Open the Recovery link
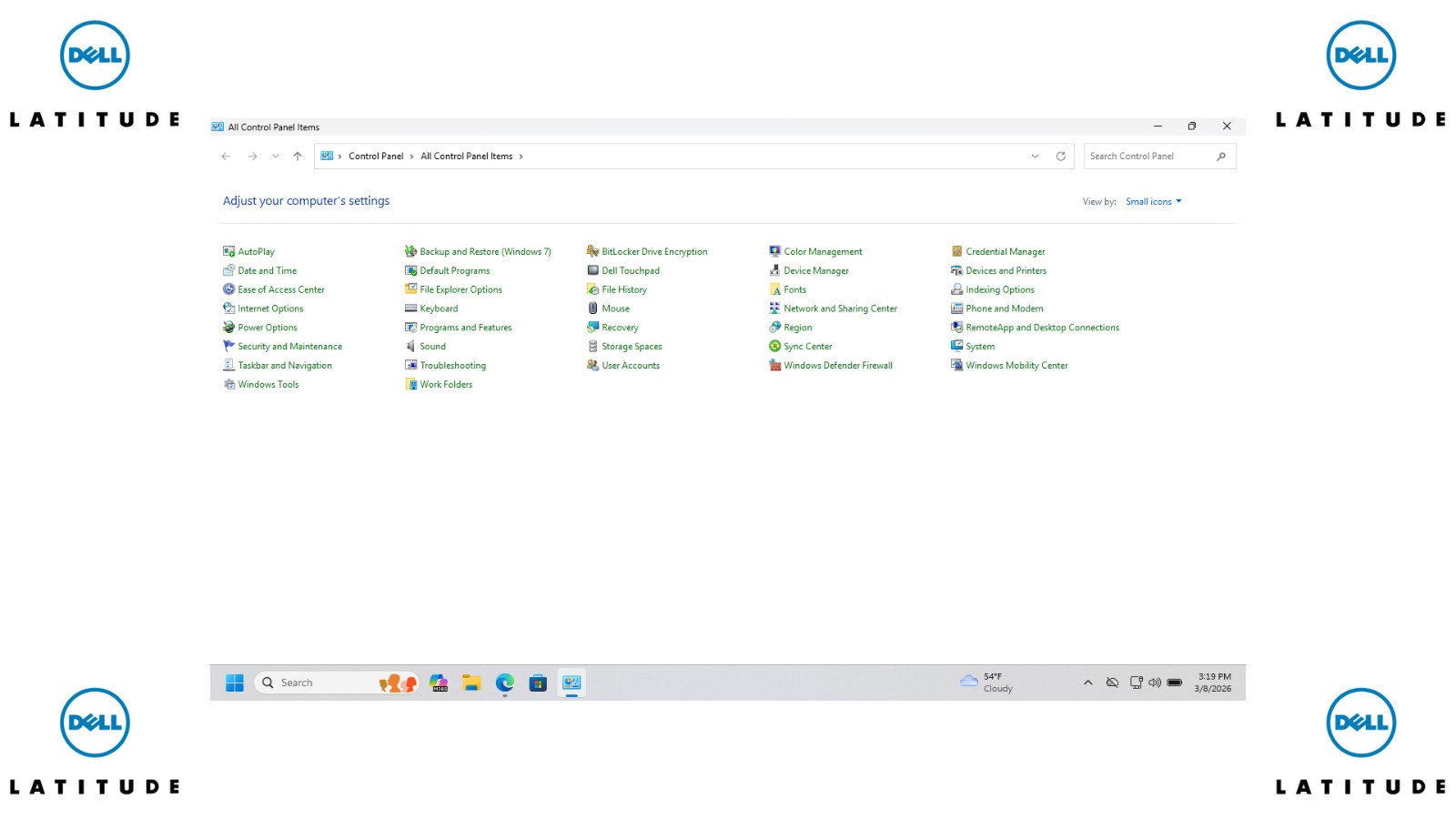This screenshot has height=819, width=1456. point(620,328)
